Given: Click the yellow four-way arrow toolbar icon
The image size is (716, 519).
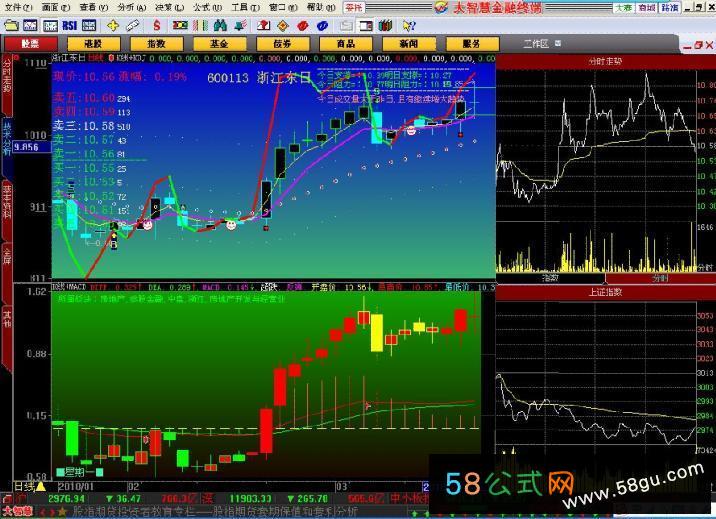Looking at the screenshot, I should [x=112, y=26].
